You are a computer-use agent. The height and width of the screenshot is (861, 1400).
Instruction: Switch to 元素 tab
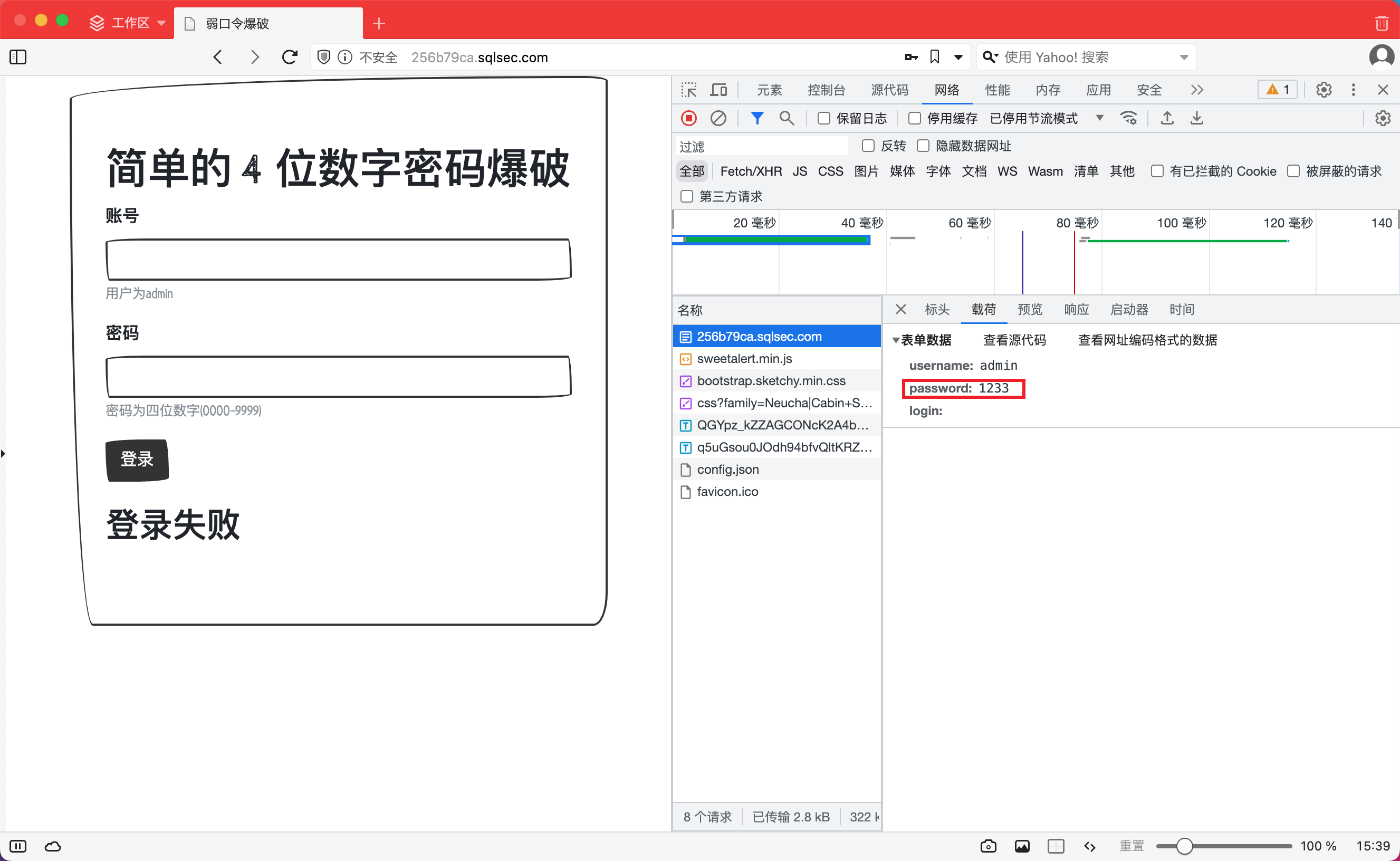(769, 89)
